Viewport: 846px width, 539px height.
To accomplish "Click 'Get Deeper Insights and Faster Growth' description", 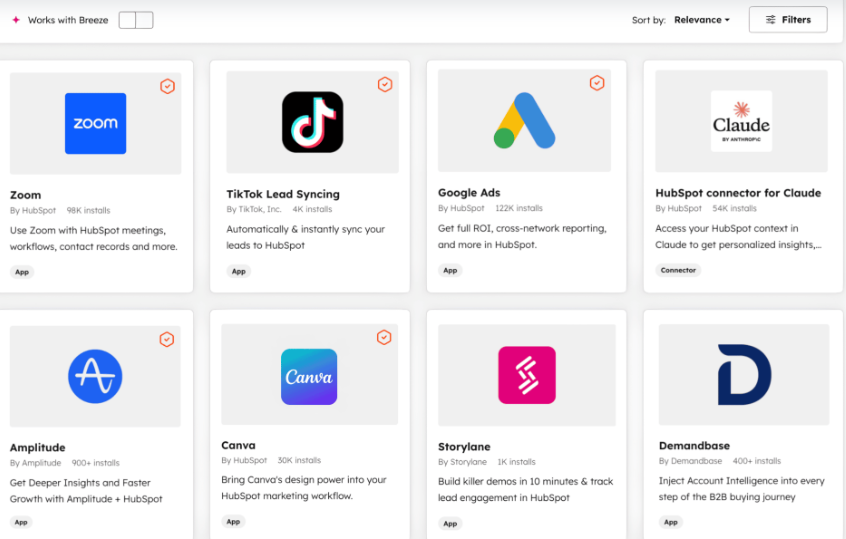I will point(86,491).
